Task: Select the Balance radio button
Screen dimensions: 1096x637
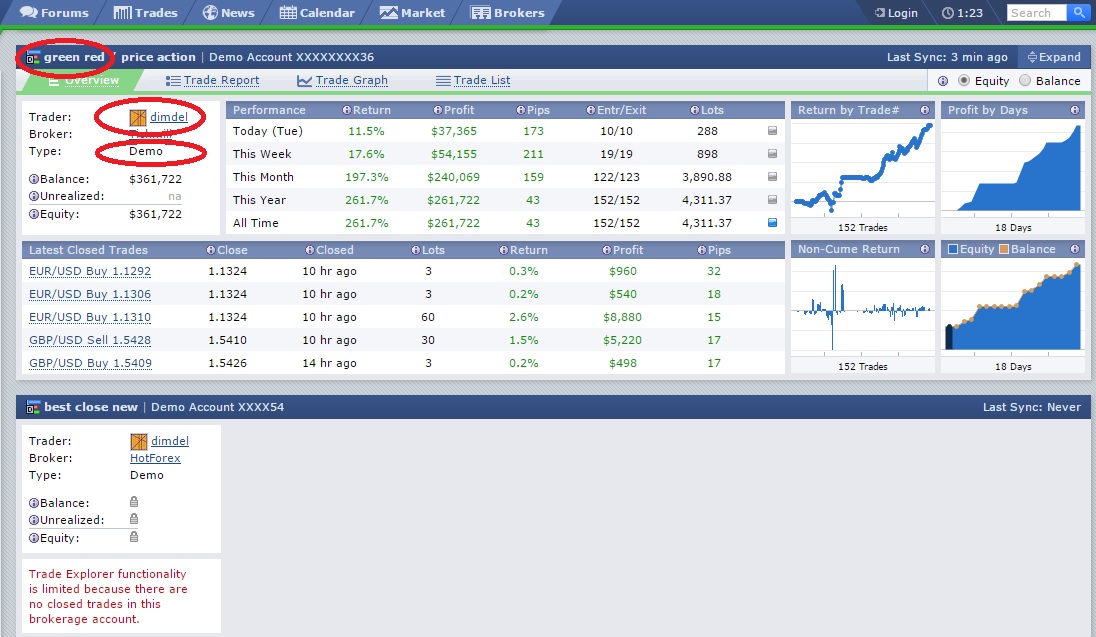Action: pyautogui.click(x=1025, y=80)
